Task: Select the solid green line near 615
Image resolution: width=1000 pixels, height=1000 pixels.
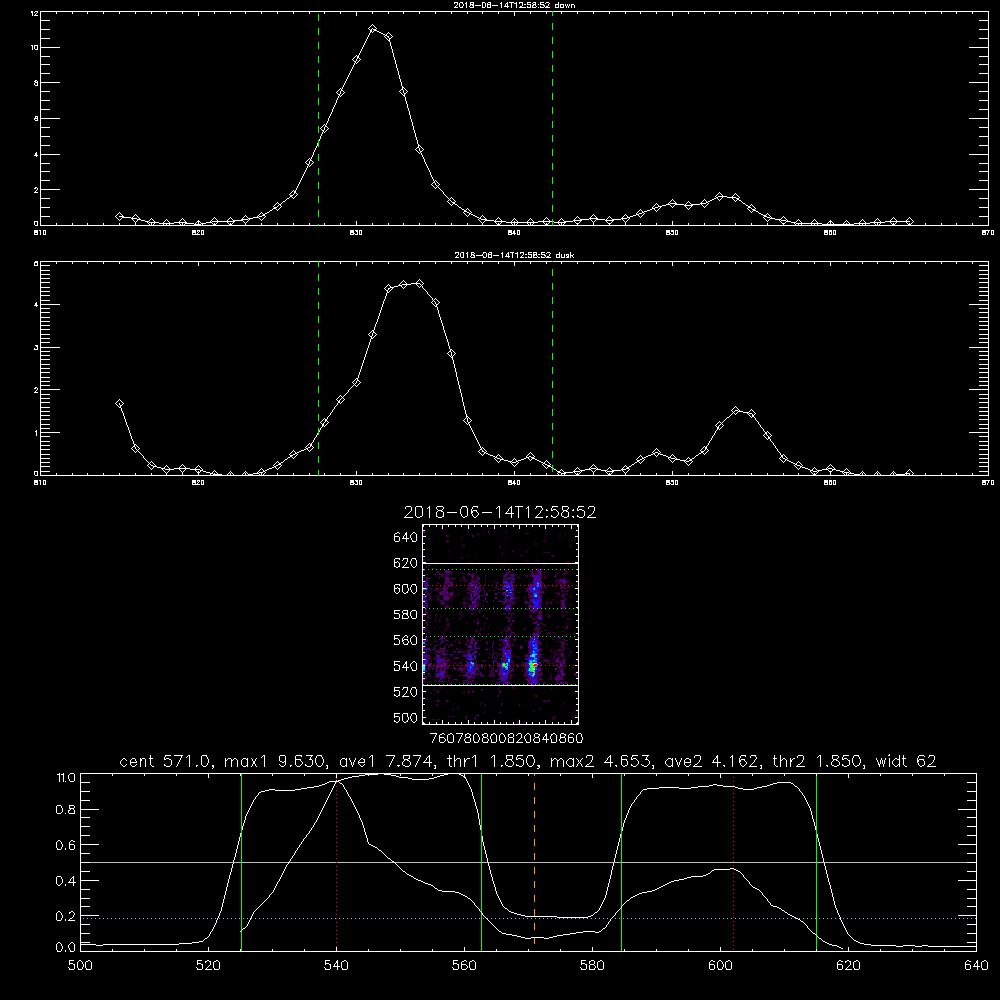Action: 816,862
